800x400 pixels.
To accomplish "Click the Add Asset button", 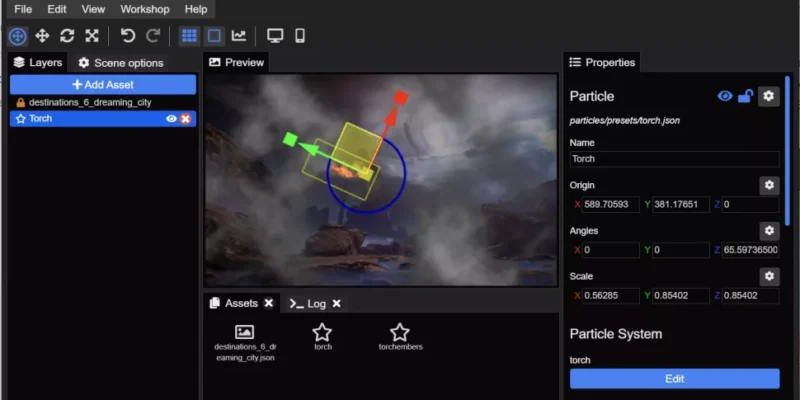I will 103,85.
